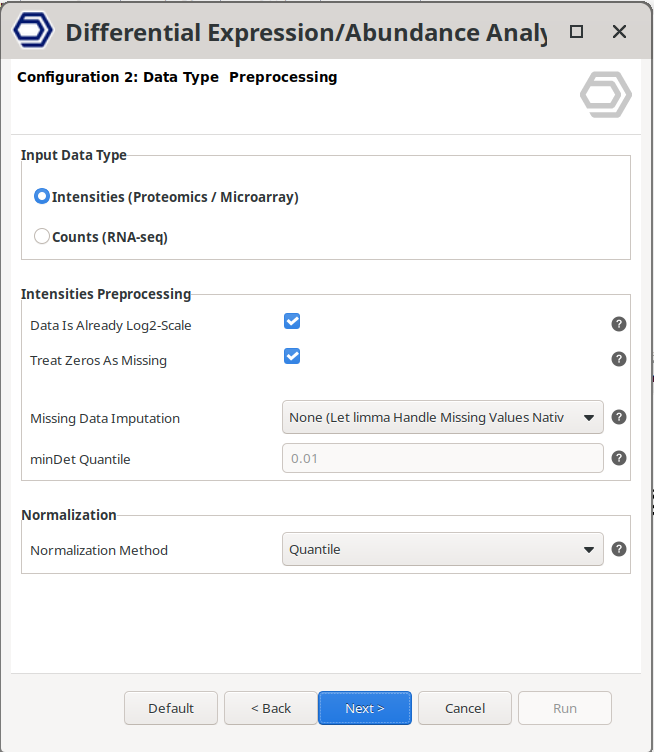The width and height of the screenshot is (654, 752).
Task: Select Intensities (Proteomics / Microarray) radio button
Action: point(42,196)
